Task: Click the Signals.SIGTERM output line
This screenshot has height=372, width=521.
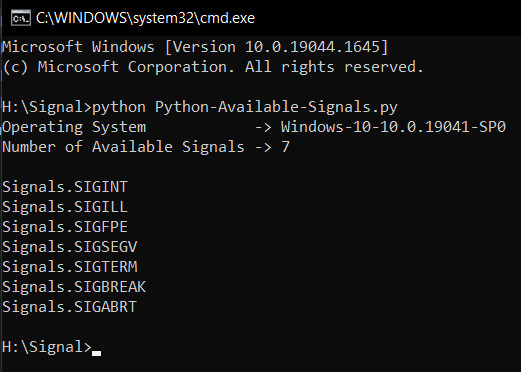Action: 69,267
